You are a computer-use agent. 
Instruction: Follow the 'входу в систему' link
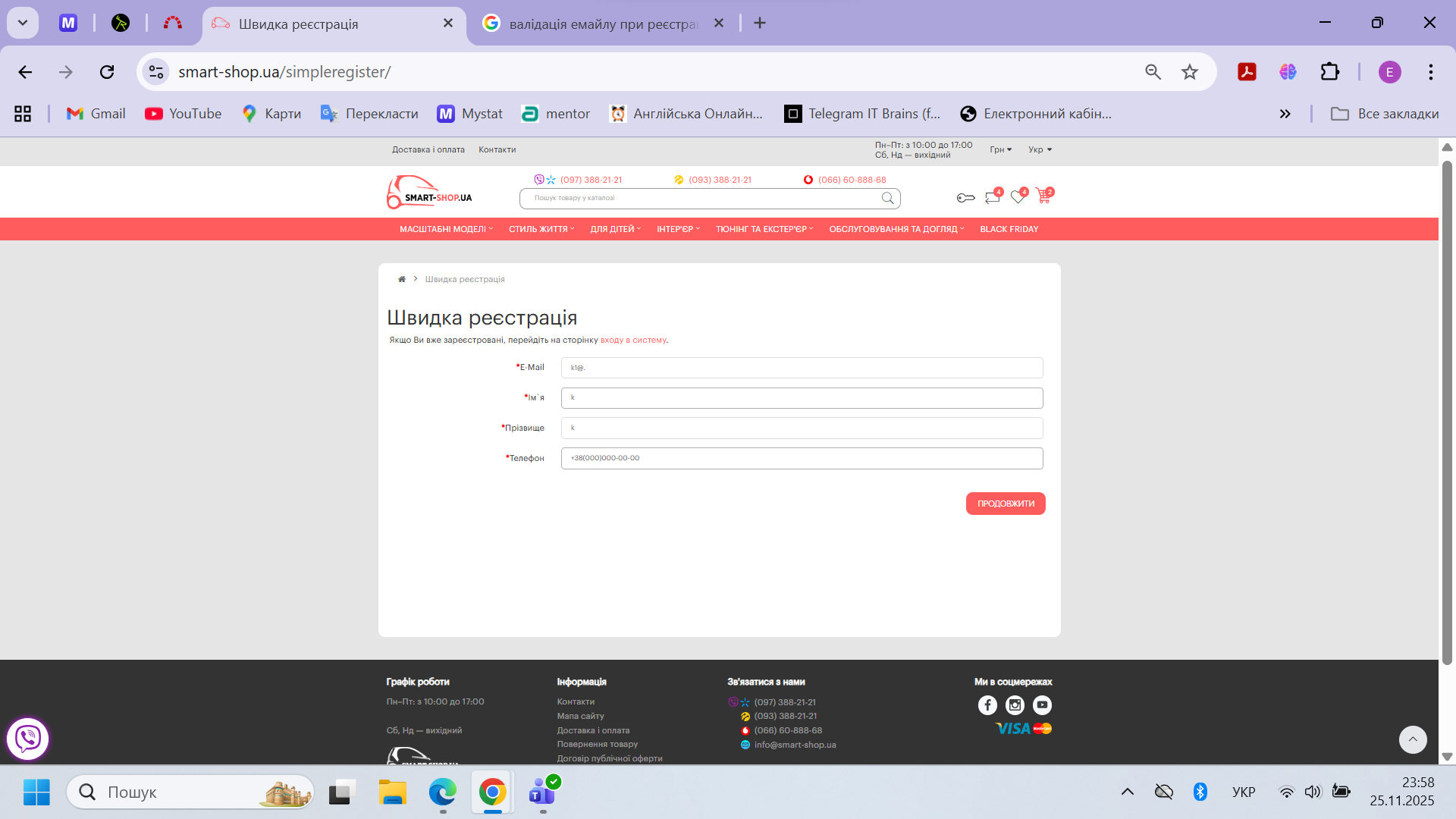tap(633, 340)
